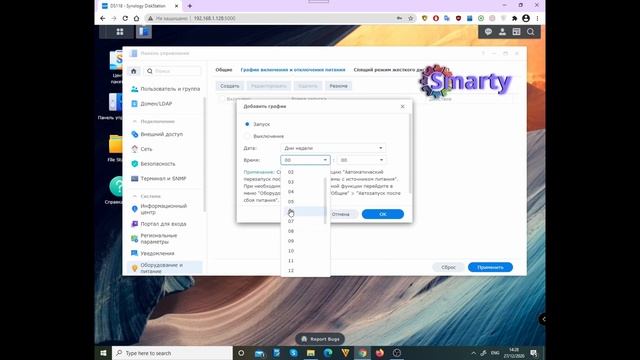This screenshot has width=640, height=360.
Task: Close the Добавить график dialog
Action: tap(402, 107)
